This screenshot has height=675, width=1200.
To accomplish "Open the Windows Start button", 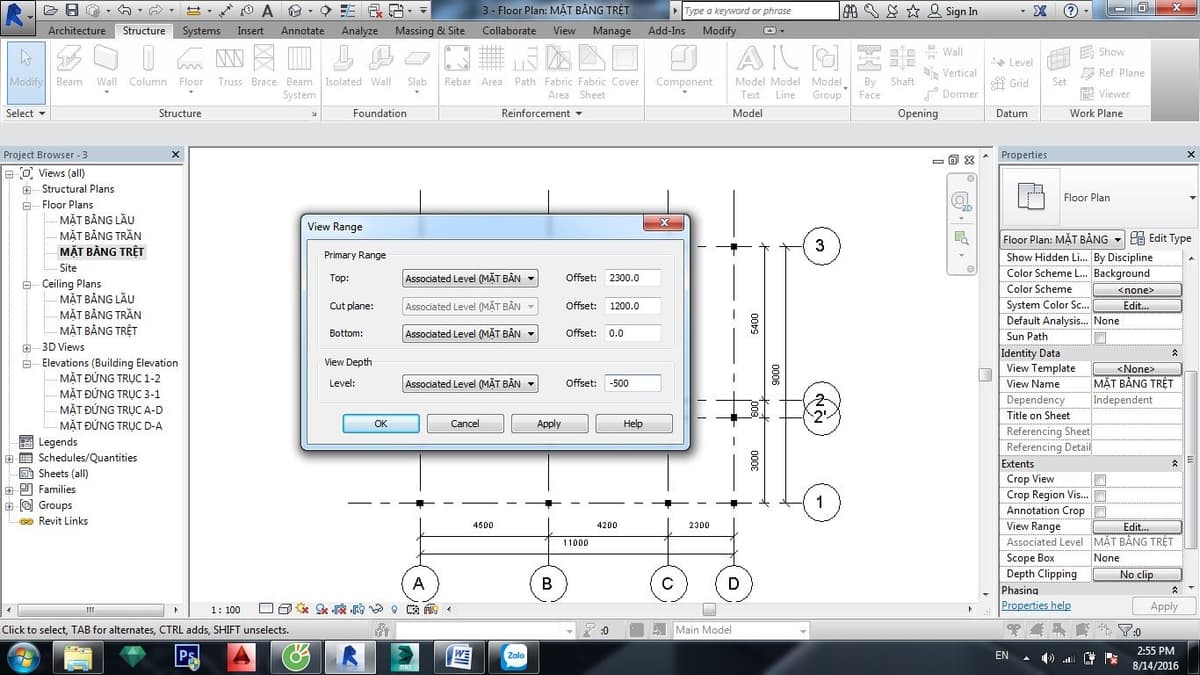I will [x=23, y=656].
